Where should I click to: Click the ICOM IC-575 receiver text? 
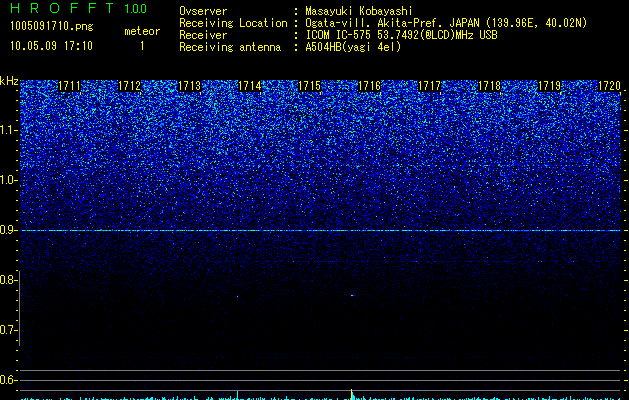(x=401, y=35)
